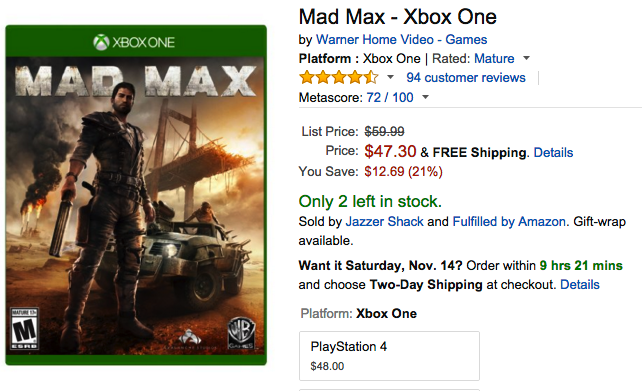642x391 pixels.
Task: Click the star rating icons
Action: click(339, 77)
